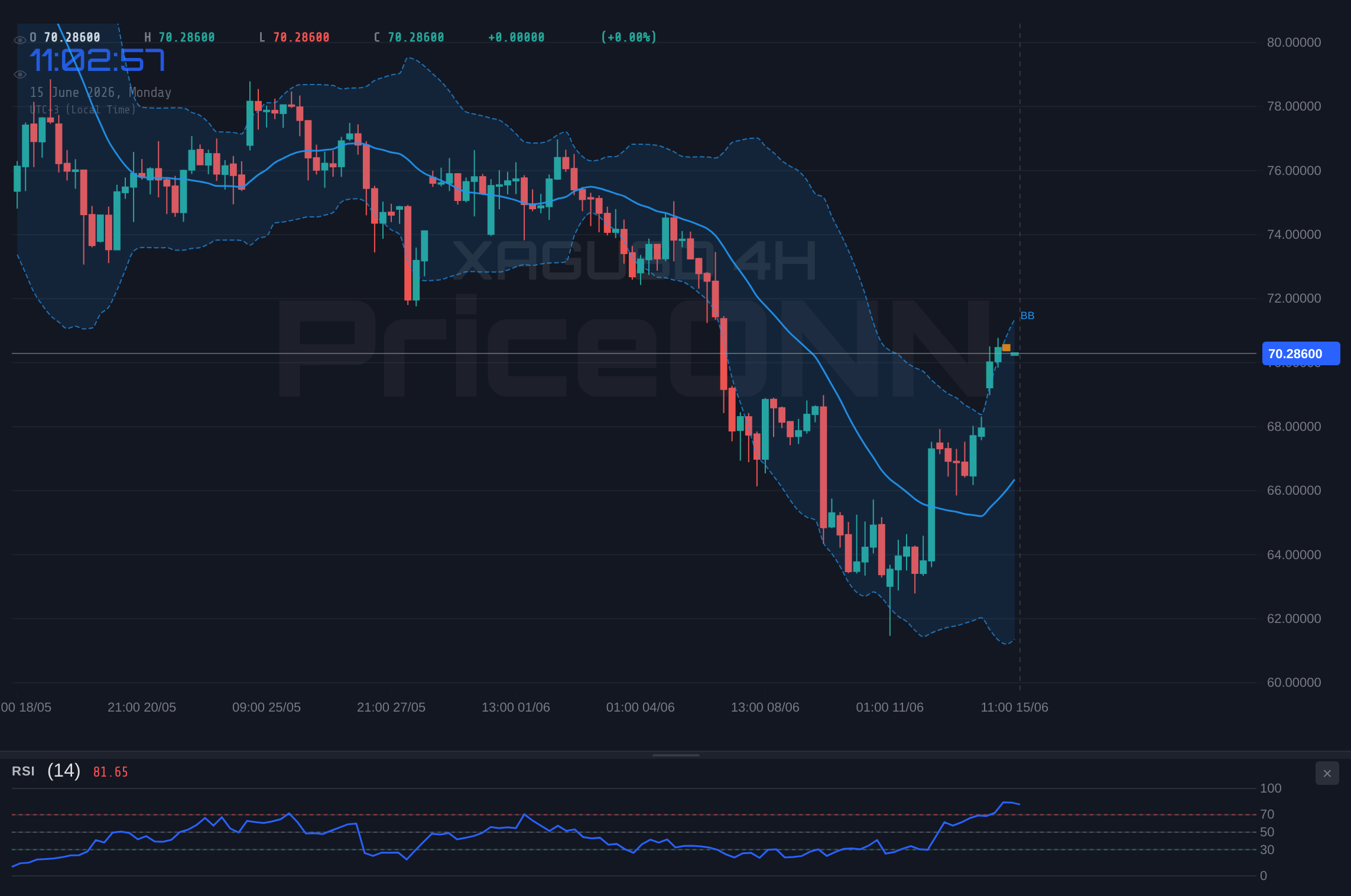Click the UTC+3 (Local Time) timezone label
This screenshot has height=896, width=1351.
click(83, 109)
